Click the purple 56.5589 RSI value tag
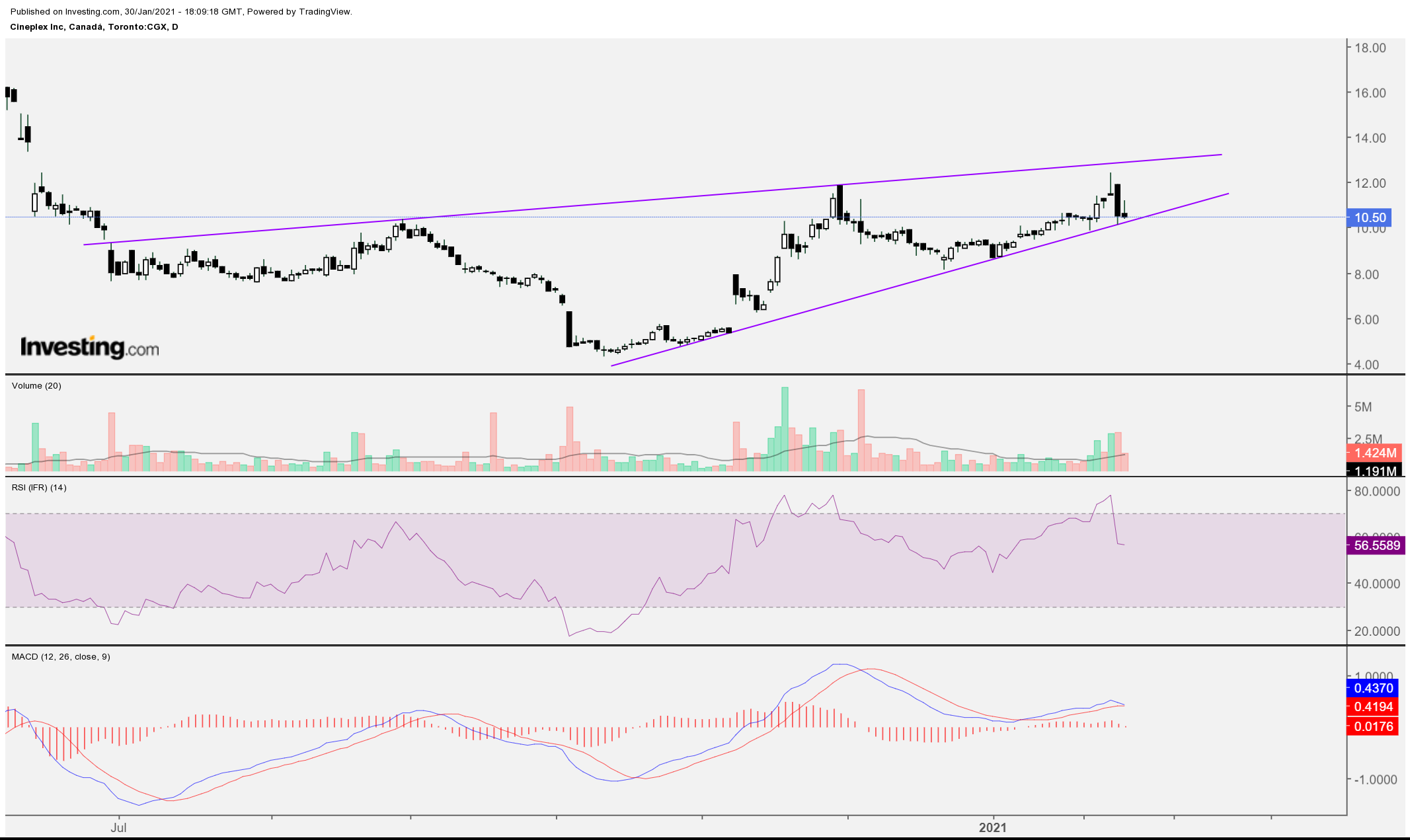 1376,546
